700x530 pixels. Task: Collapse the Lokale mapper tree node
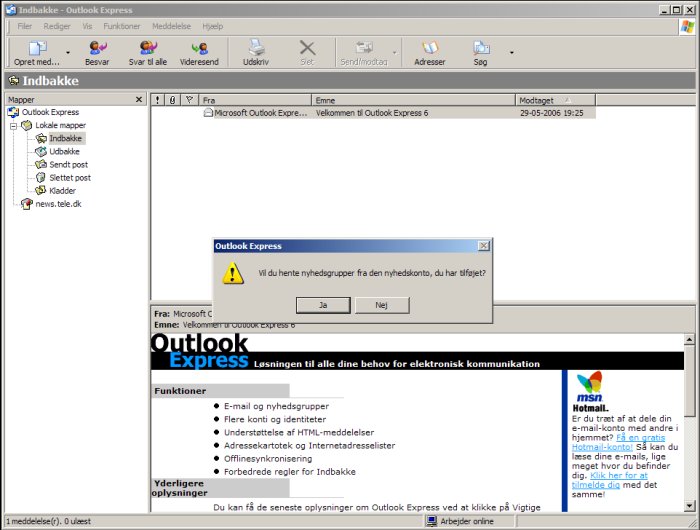13,125
